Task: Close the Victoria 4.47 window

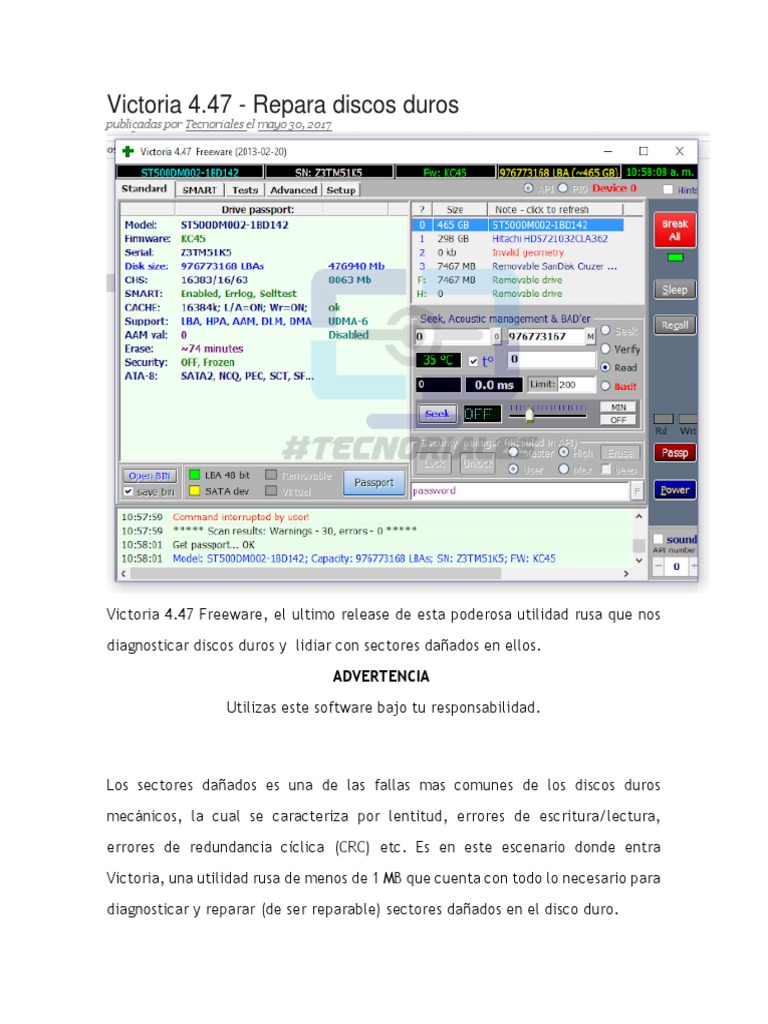Action: pos(679,151)
